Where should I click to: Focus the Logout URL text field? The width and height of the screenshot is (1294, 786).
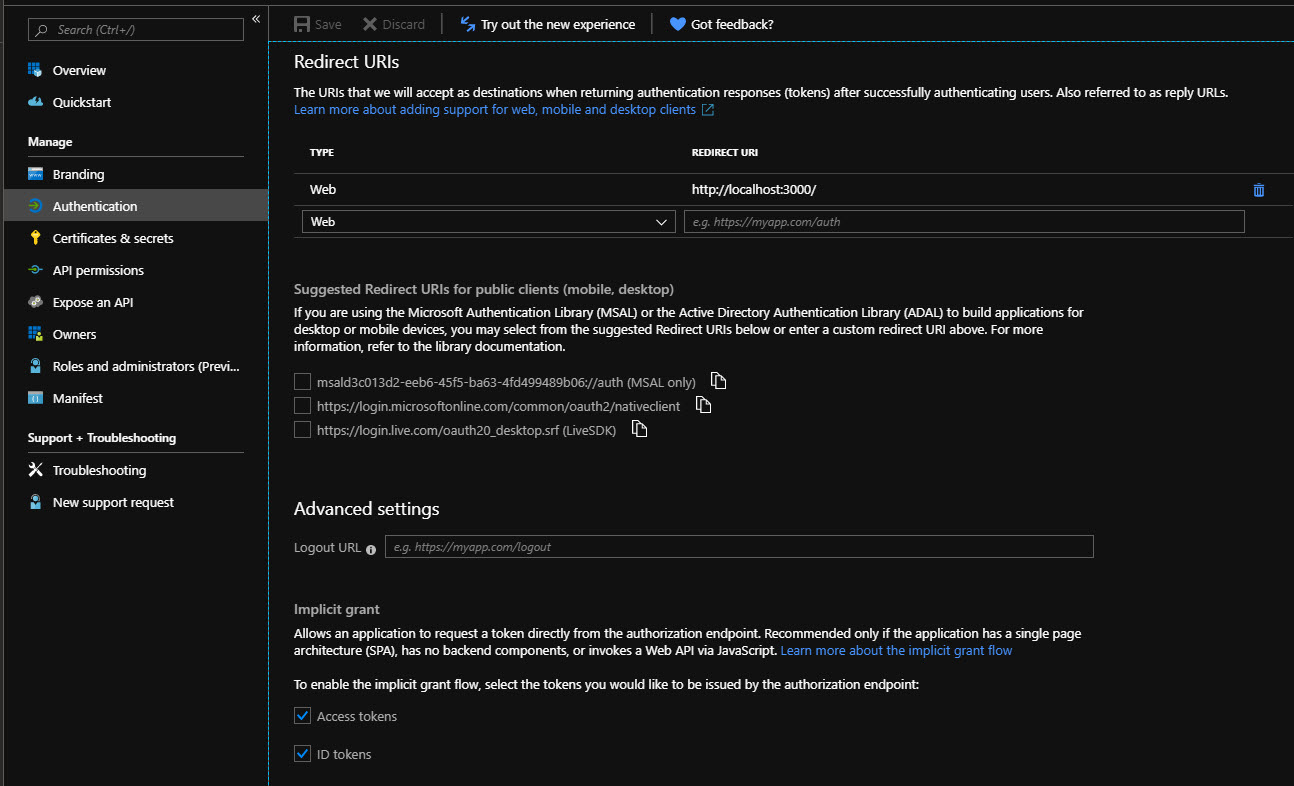point(738,547)
